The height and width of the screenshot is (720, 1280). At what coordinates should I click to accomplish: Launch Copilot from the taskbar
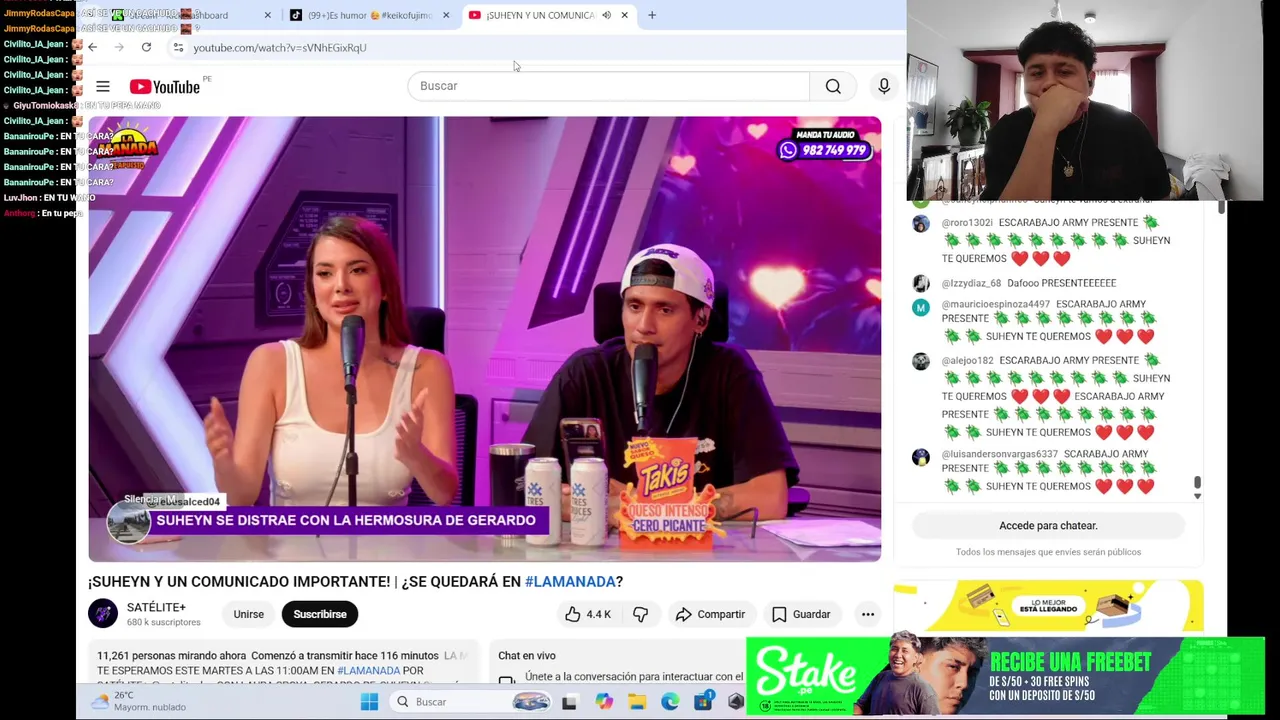tap(604, 702)
